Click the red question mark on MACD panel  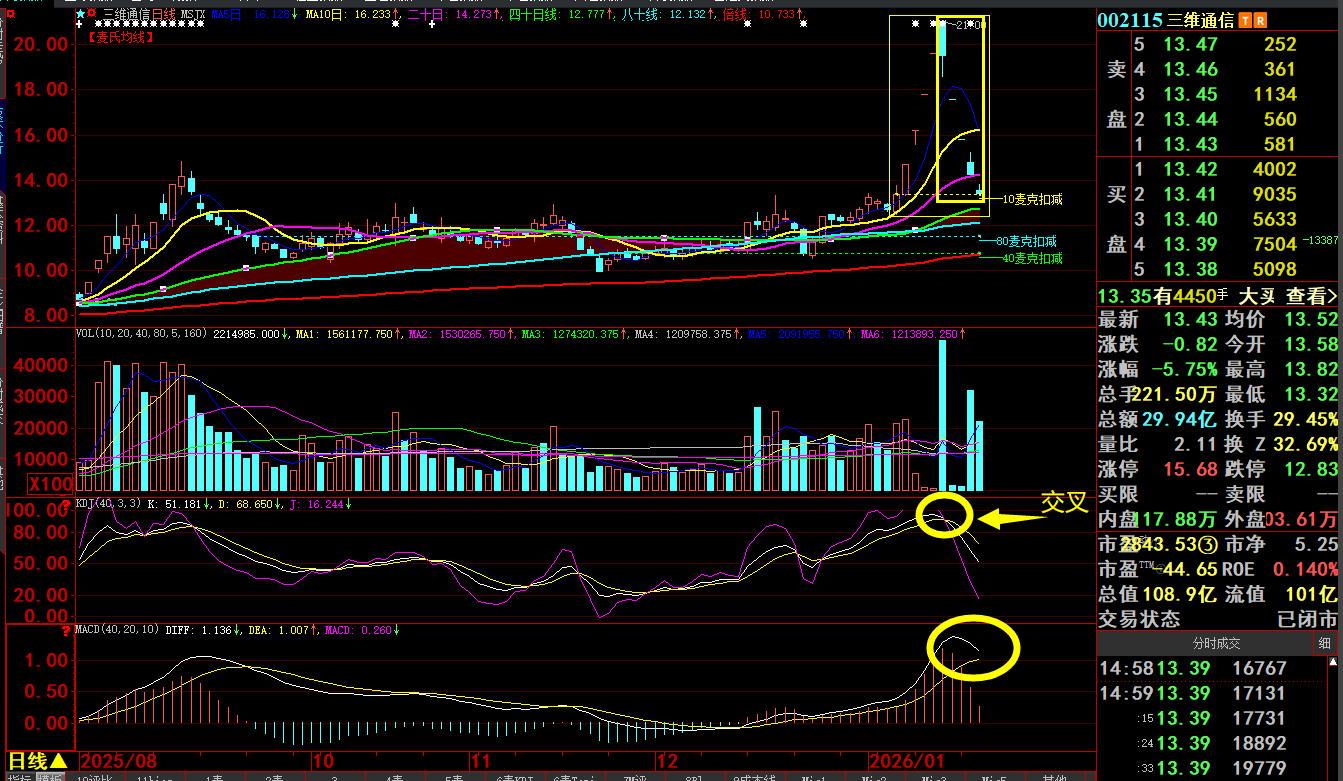(66, 631)
